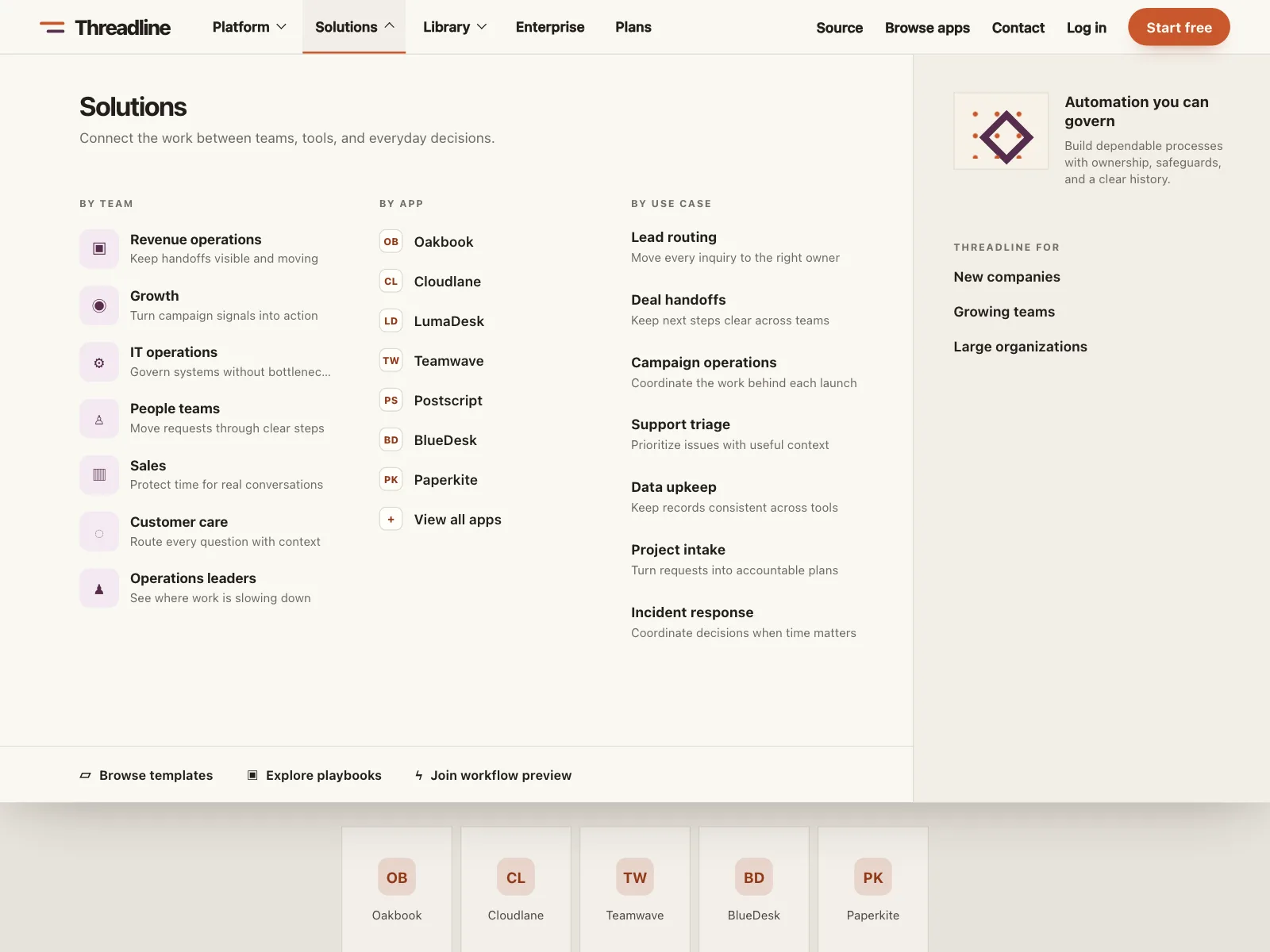Open the Postscript PS badge
Screen dimensions: 1270x952
click(391, 400)
